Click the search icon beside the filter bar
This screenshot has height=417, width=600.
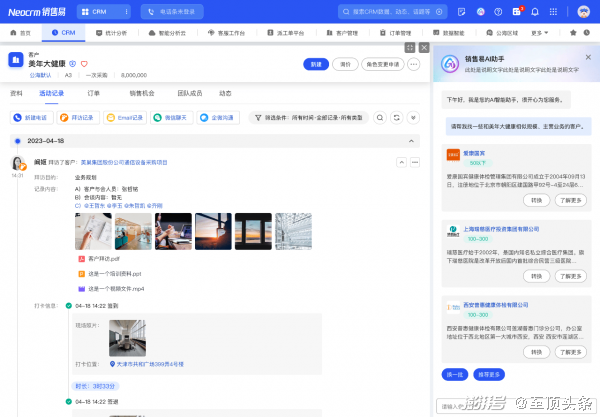click(x=381, y=117)
